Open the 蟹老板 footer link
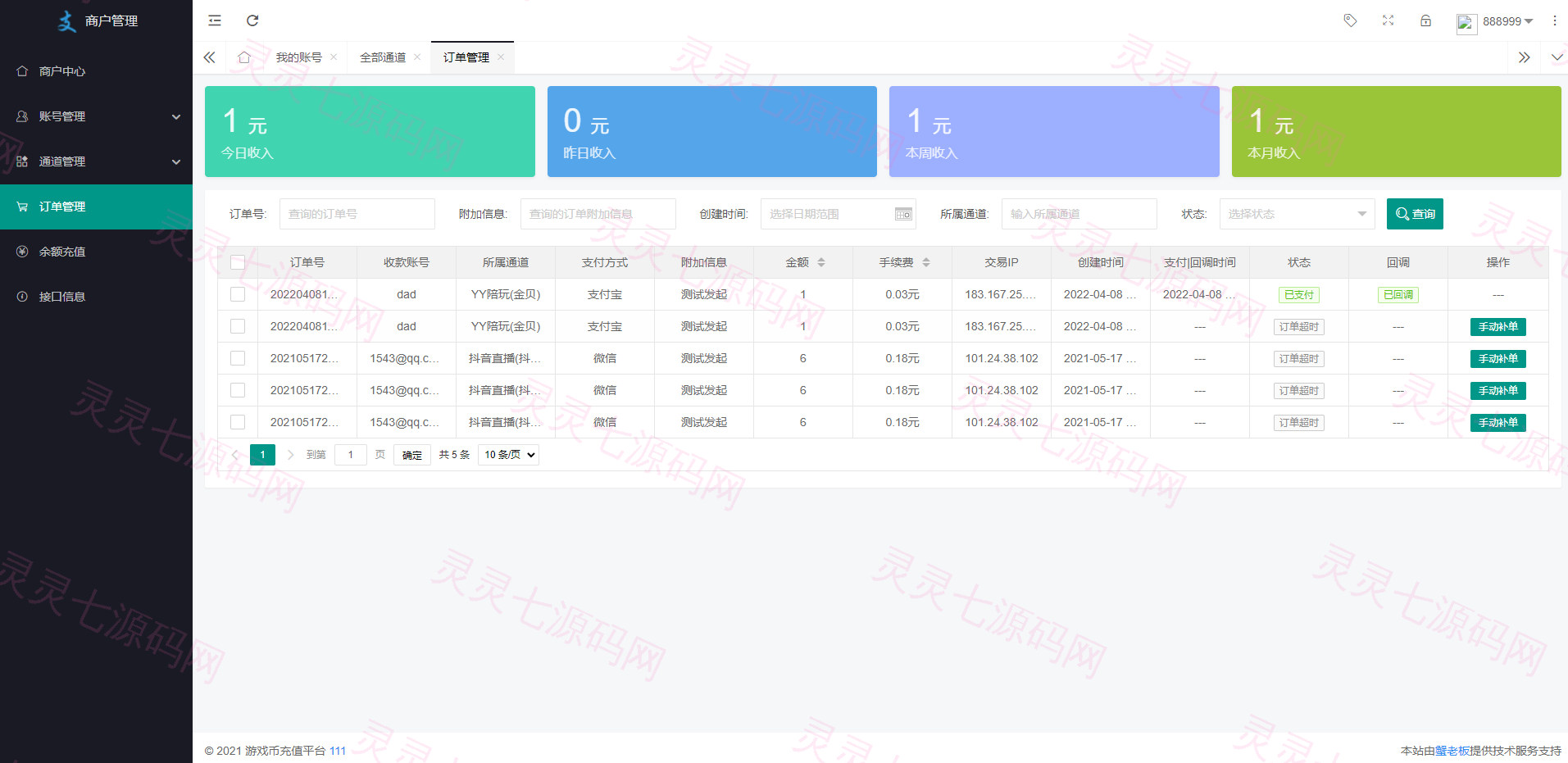1568x763 pixels. click(x=1452, y=751)
